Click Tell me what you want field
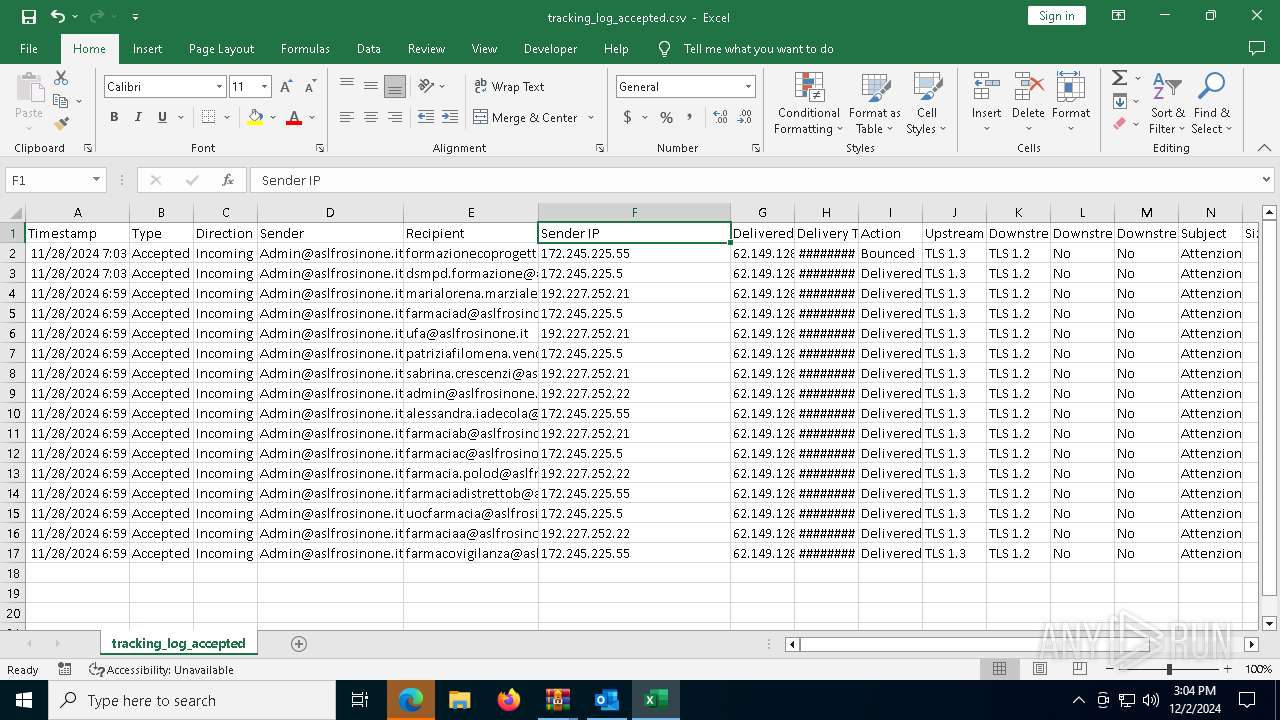 coord(758,48)
